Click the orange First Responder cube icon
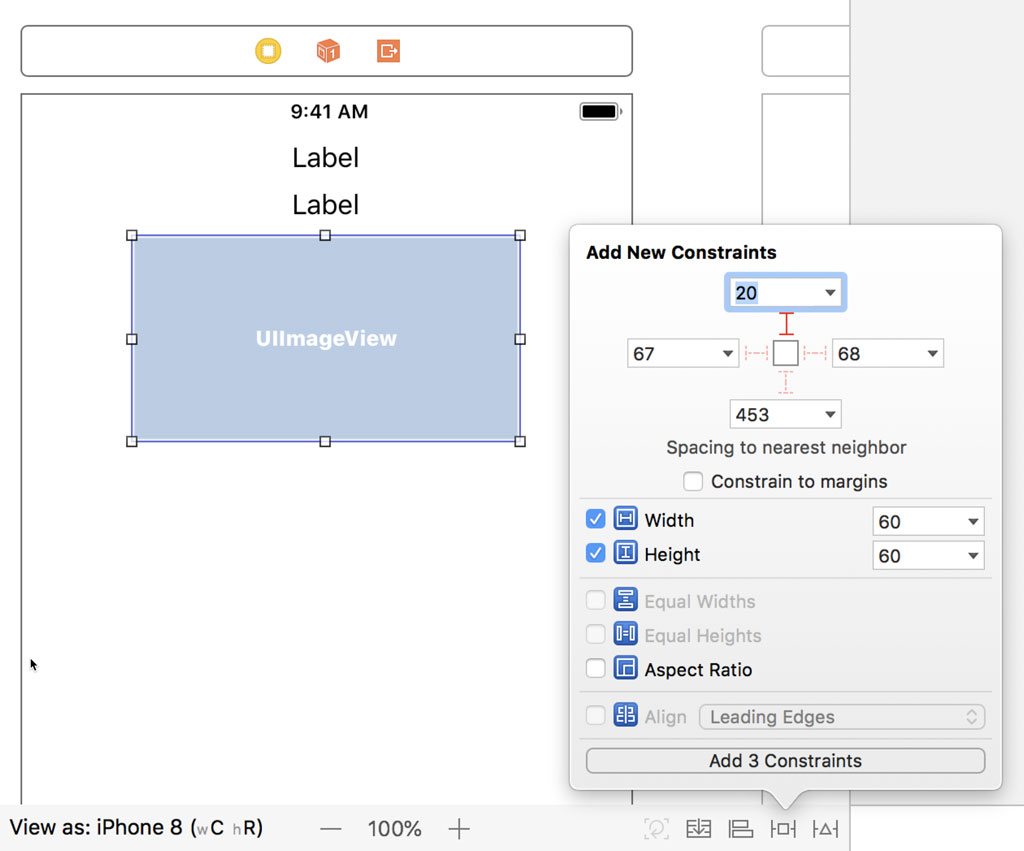The width and height of the screenshot is (1024, 851). point(327,51)
